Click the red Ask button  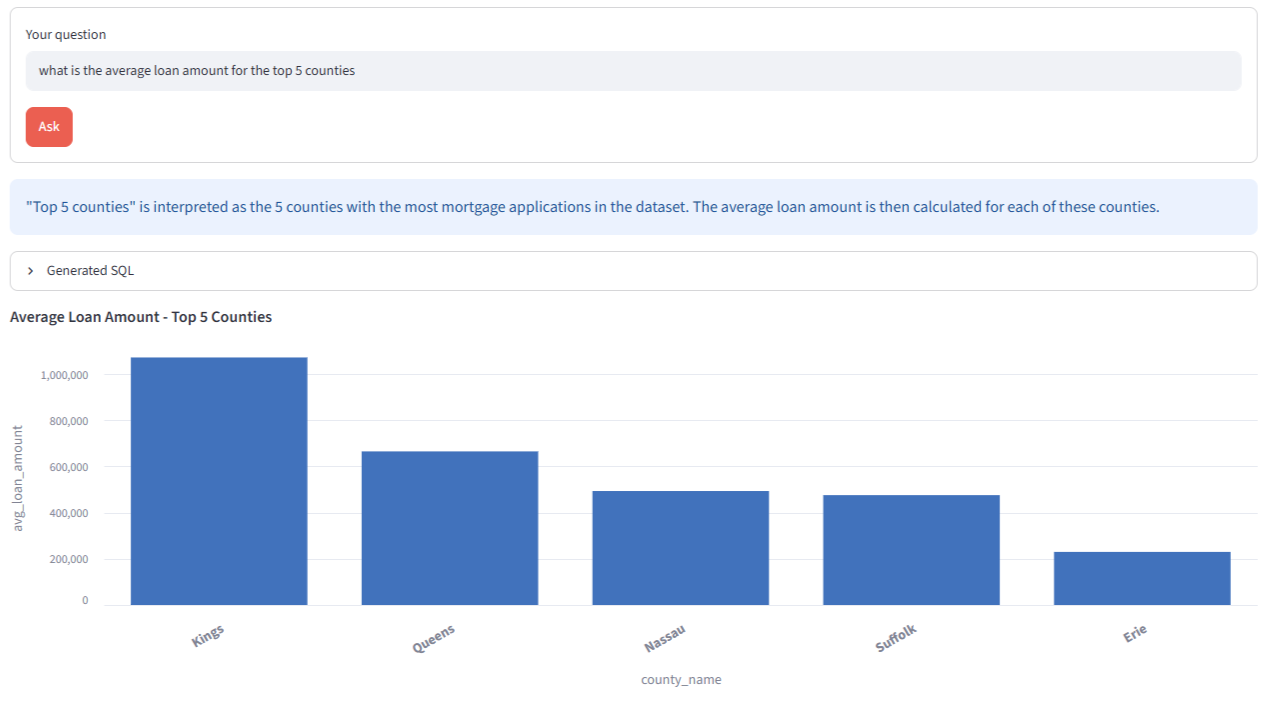[49, 127]
